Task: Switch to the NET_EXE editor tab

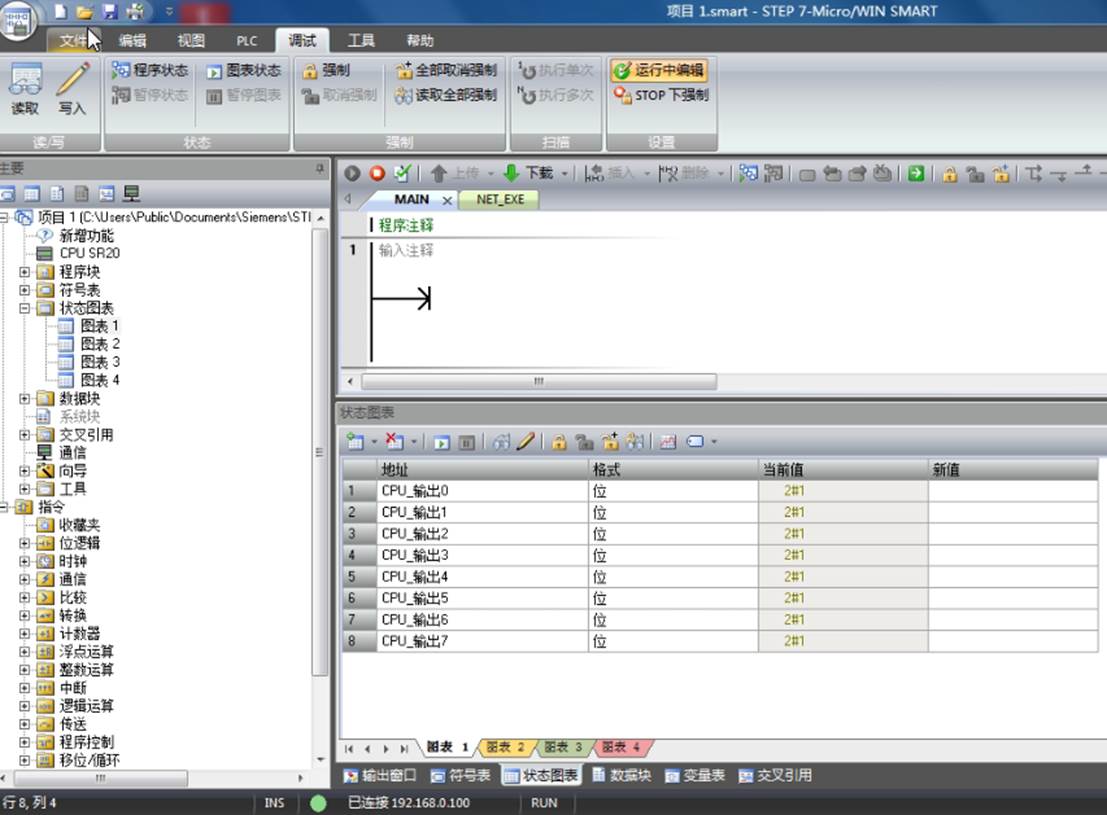Action: [500, 200]
